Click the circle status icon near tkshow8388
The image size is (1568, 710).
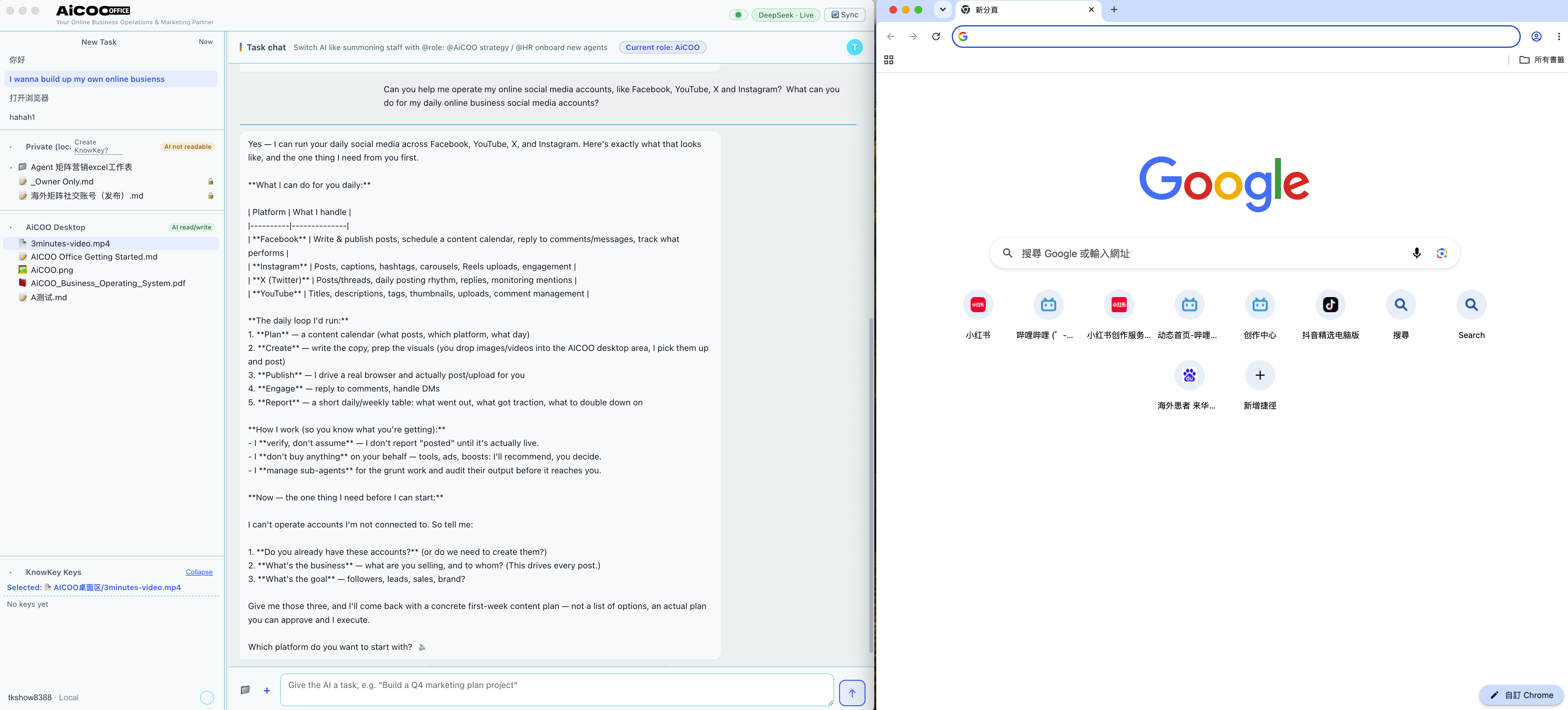tap(207, 698)
